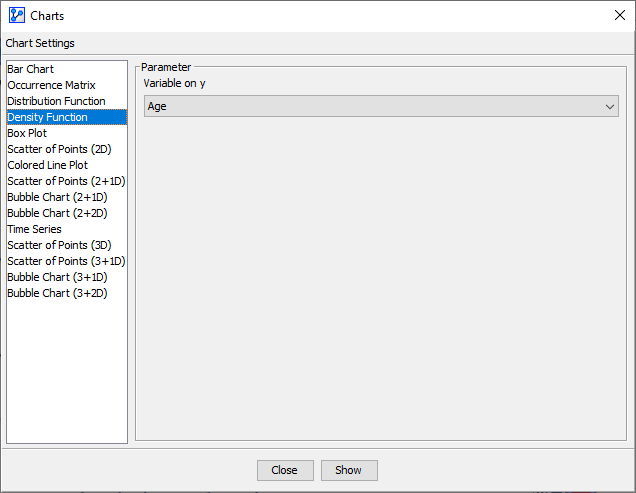Select Time Series chart type
Viewport: 636px width, 493px height.
tap(34, 229)
